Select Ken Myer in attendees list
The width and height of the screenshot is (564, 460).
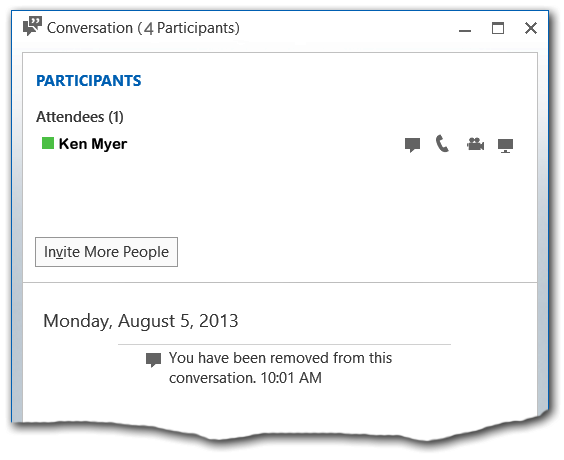pos(93,144)
